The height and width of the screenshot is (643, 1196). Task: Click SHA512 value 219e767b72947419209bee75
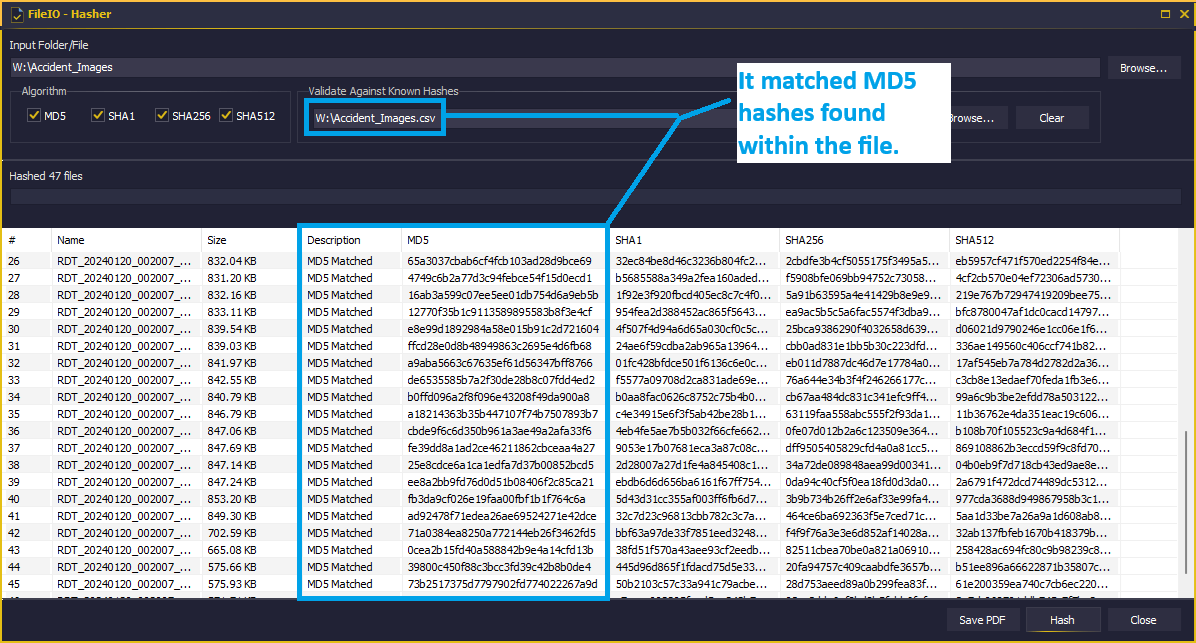pos(1033,294)
